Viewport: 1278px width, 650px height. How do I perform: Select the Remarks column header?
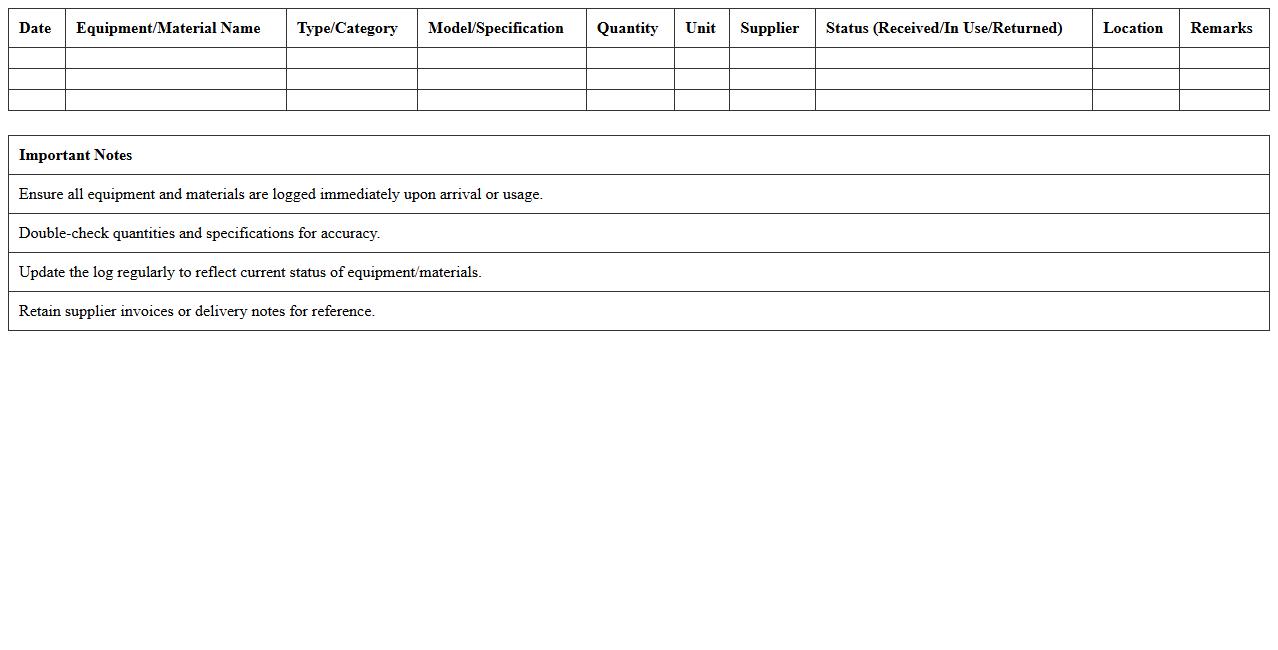(1221, 28)
